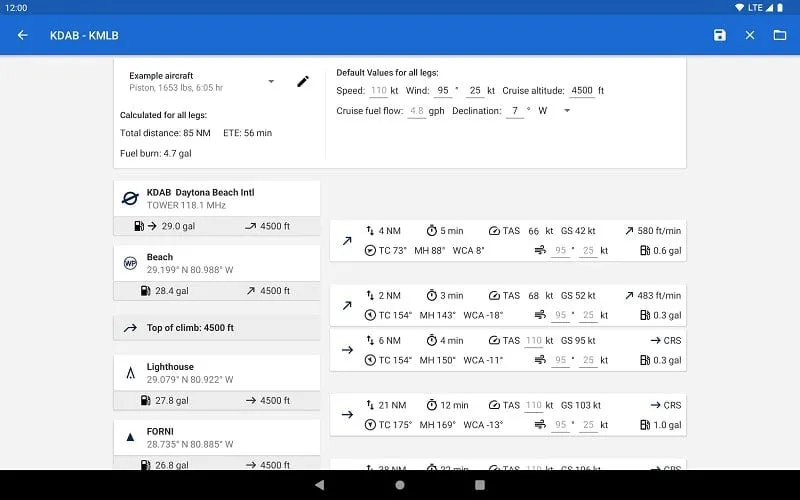Tap the wind icon in MH 143° leg
The width and height of the screenshot is (800, 500).
click(x=540, y=315)
